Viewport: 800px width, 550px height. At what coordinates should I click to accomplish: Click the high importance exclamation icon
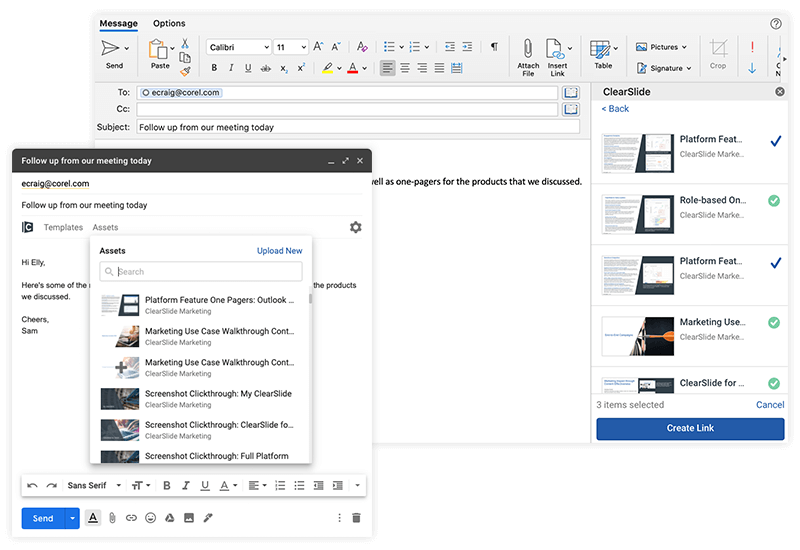(752, 47)
